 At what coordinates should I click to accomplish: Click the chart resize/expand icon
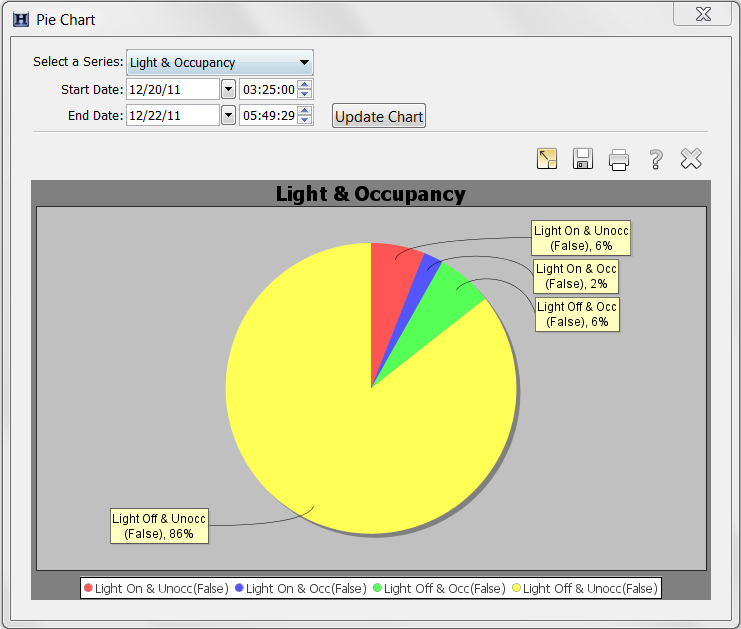point(546,158)
